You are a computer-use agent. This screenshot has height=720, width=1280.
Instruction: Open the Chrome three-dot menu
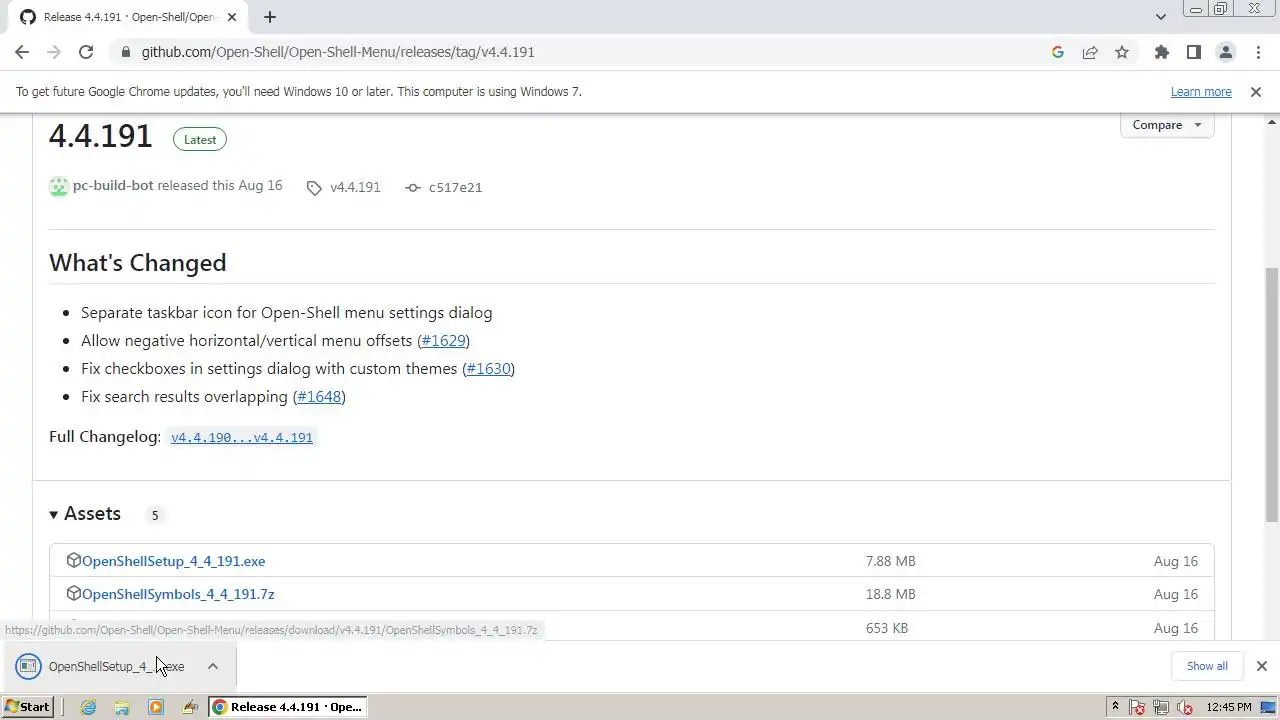coord(1258,52)
